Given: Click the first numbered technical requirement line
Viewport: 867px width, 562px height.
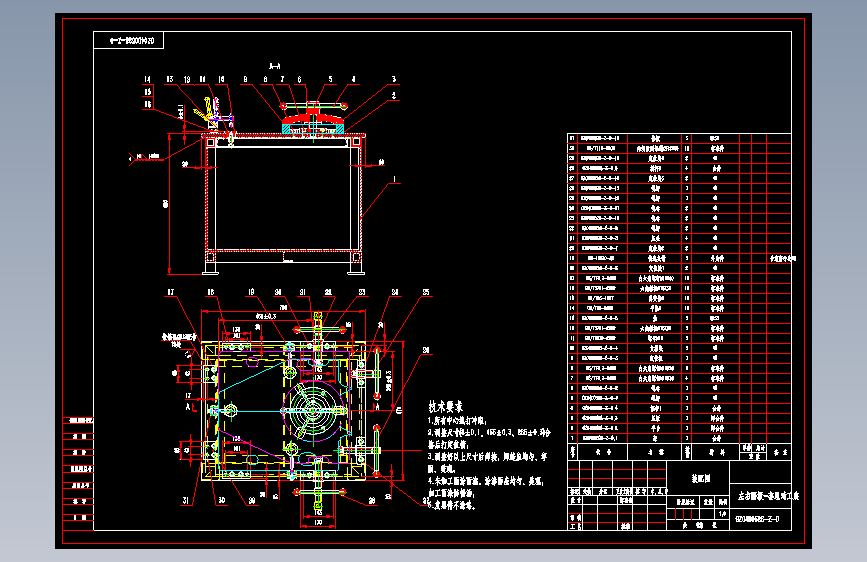Looking at the screenshot, I should click(x=457, y=421).
